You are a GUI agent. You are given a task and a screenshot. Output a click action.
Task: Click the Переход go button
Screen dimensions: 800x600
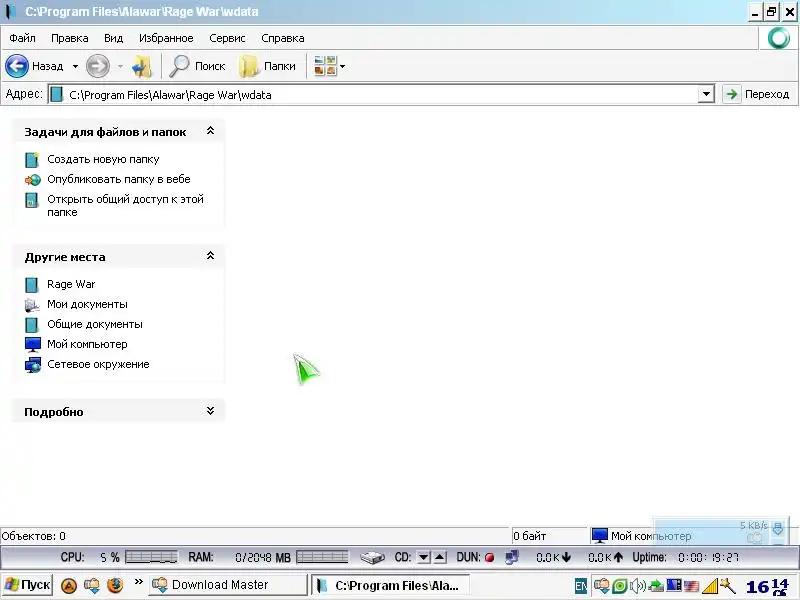point(758,94)
